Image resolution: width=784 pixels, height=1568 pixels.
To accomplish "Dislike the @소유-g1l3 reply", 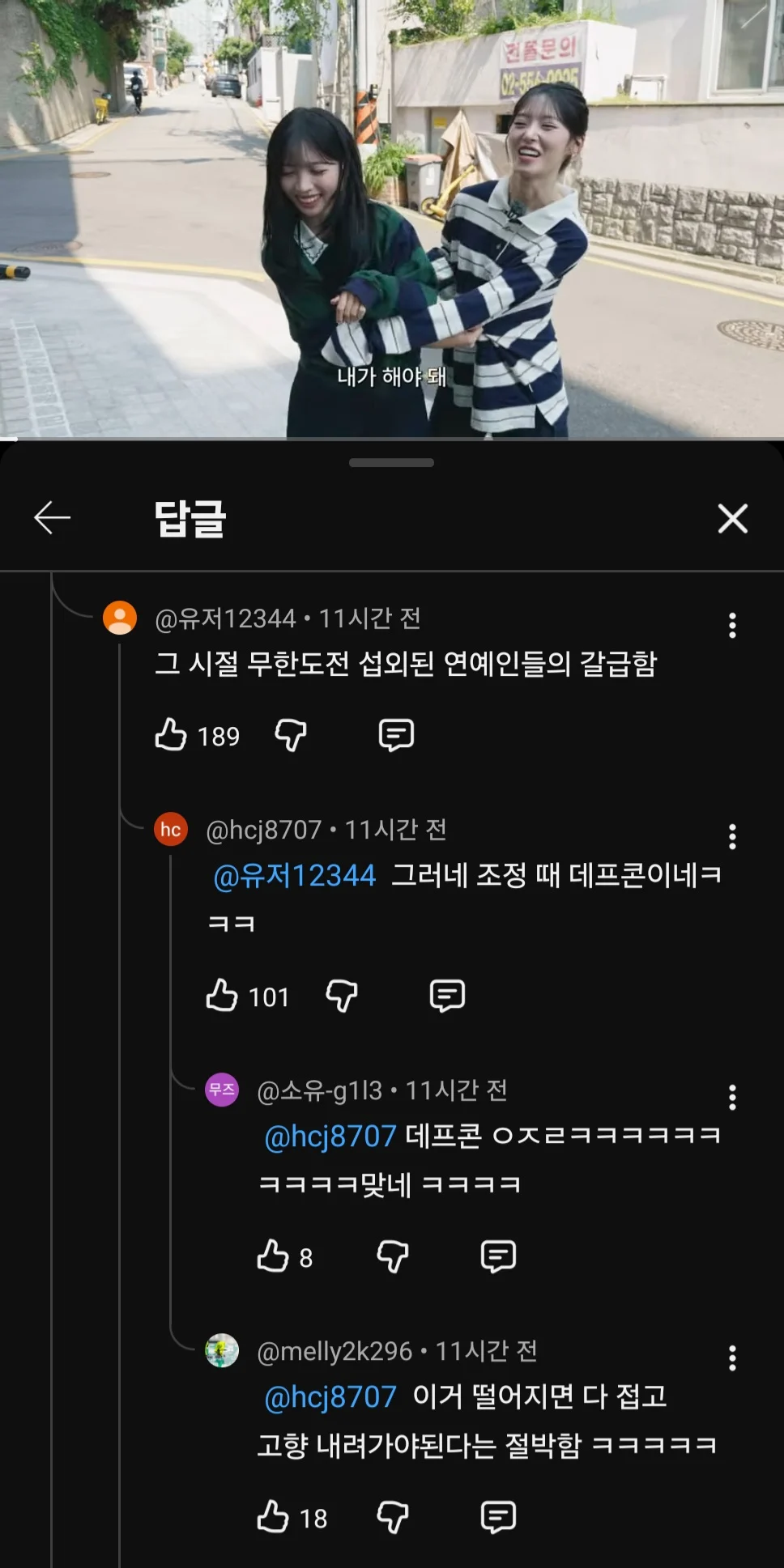I will [393, 1256].
